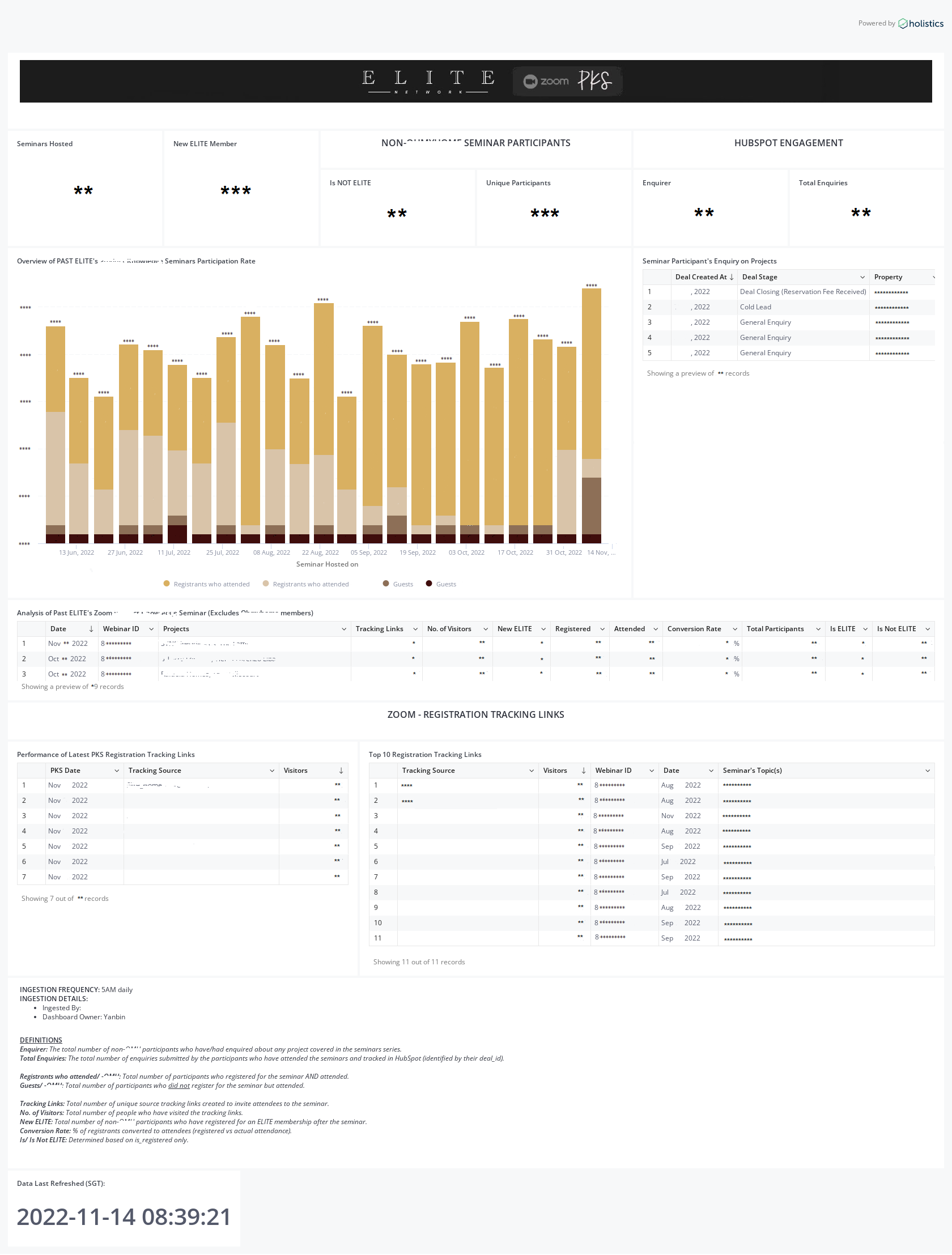
Task: Open the Conversion Rate column dropdown
Action: 734,629
